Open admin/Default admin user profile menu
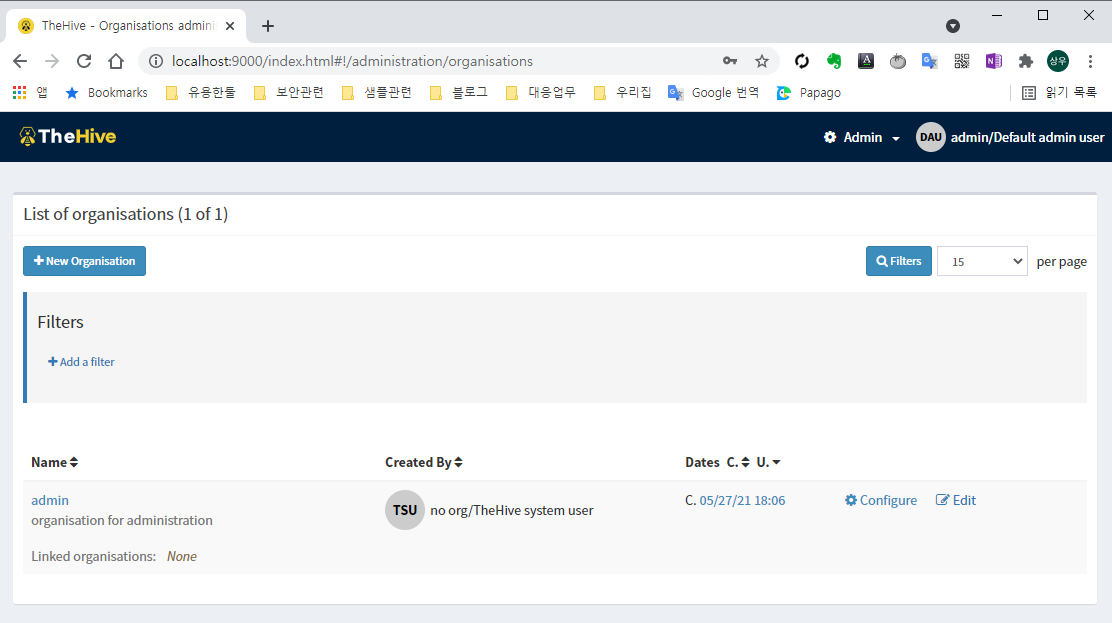This screenshot has width=1112, height=623. click(x=1027, y=138)
